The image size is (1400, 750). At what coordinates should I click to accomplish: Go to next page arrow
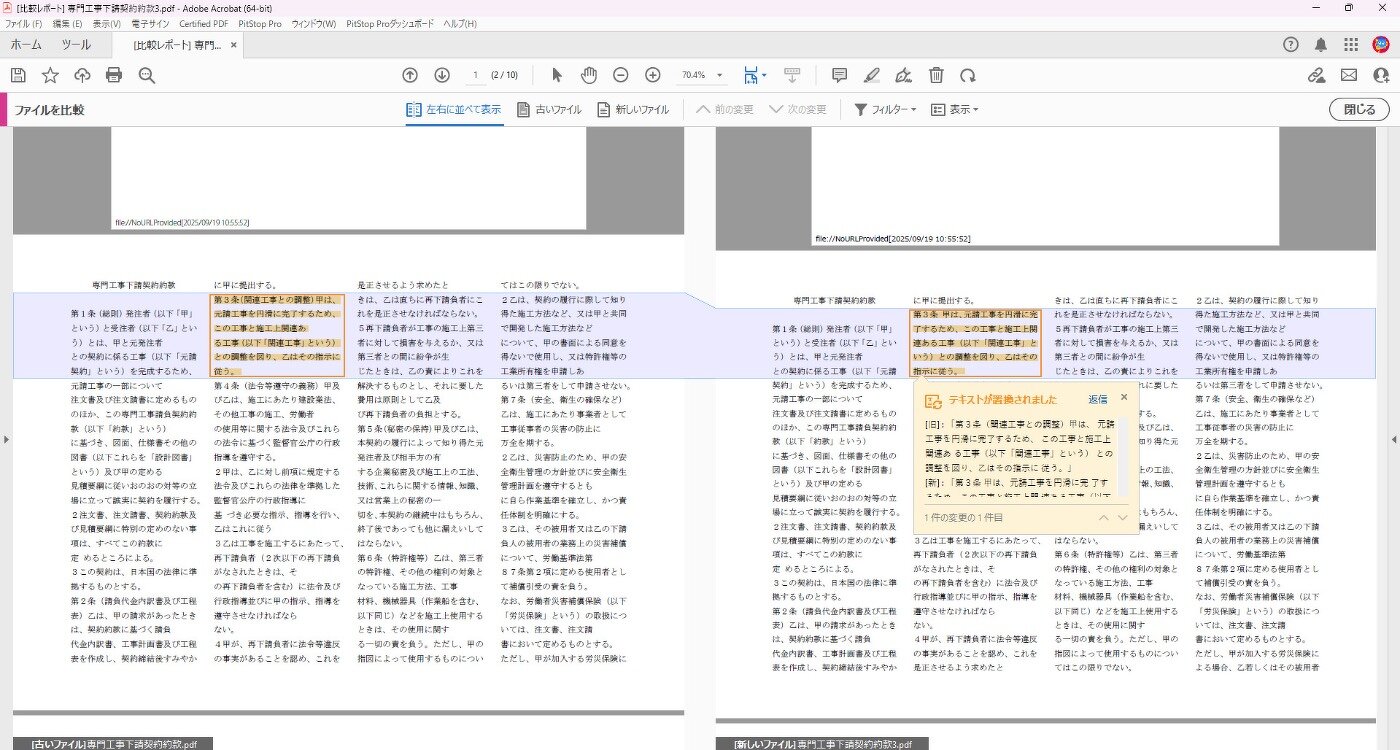click(x=442, y=75)
